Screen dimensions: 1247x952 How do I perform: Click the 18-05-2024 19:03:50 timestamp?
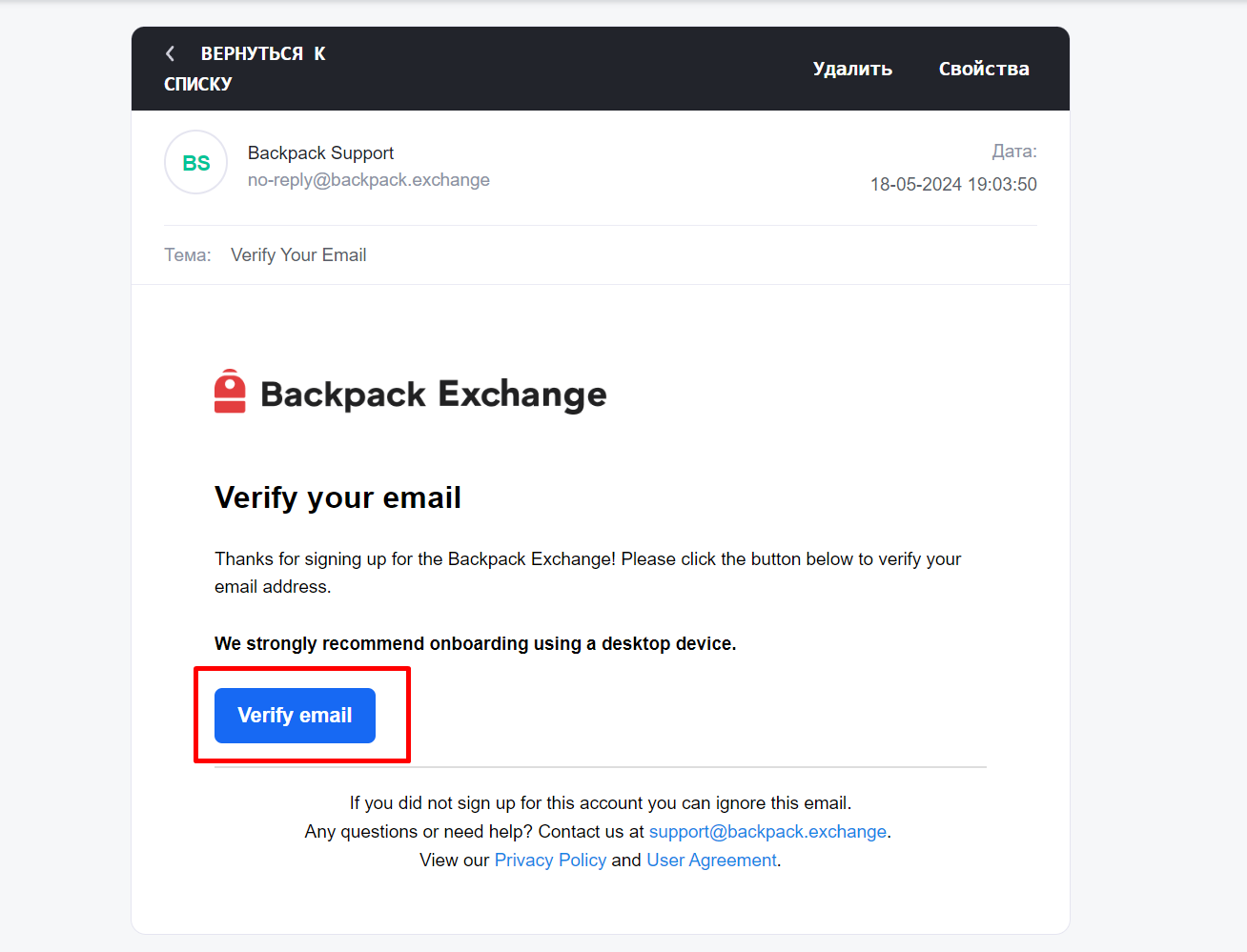[952, 184]
